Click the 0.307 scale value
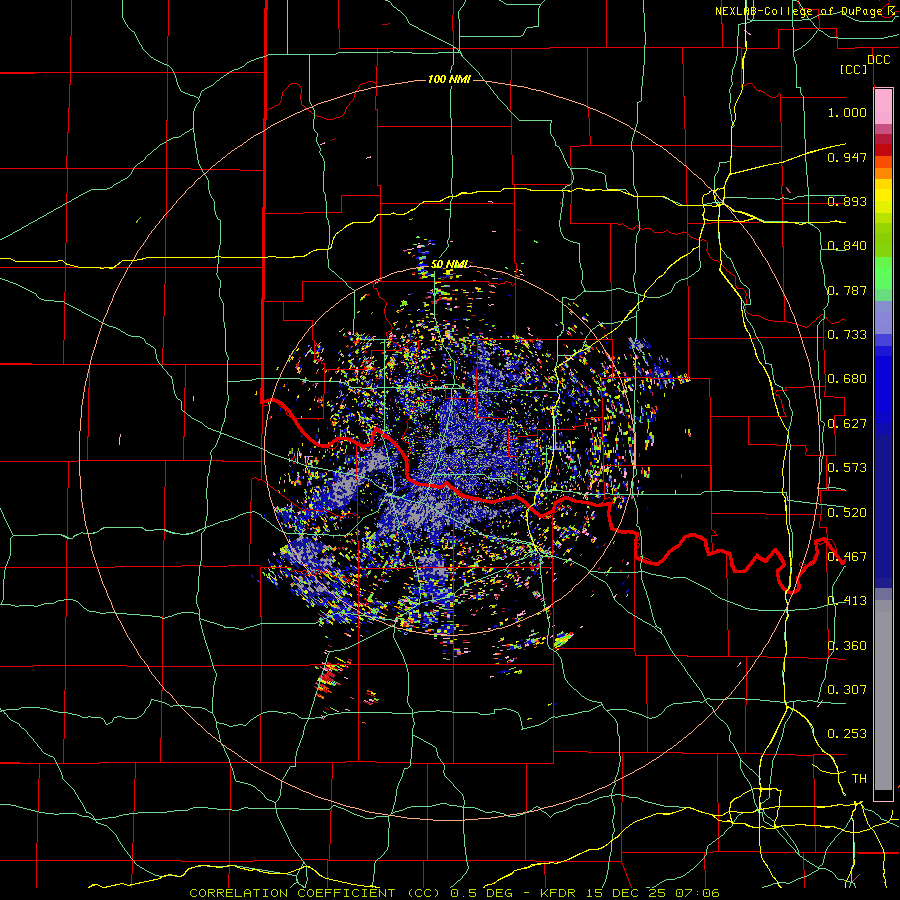 point(847,689)
